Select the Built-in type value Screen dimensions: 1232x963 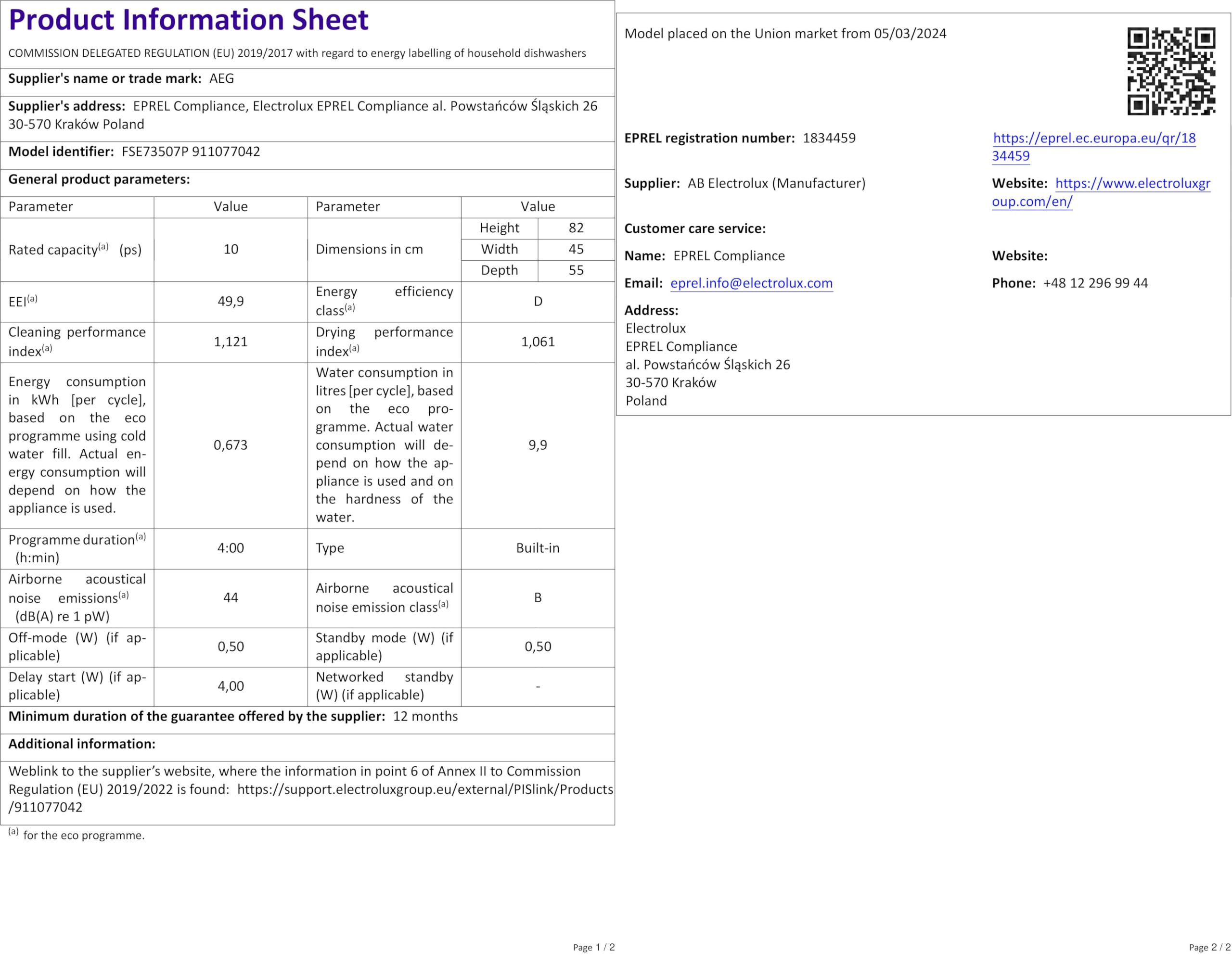click(x=538, y=548)
